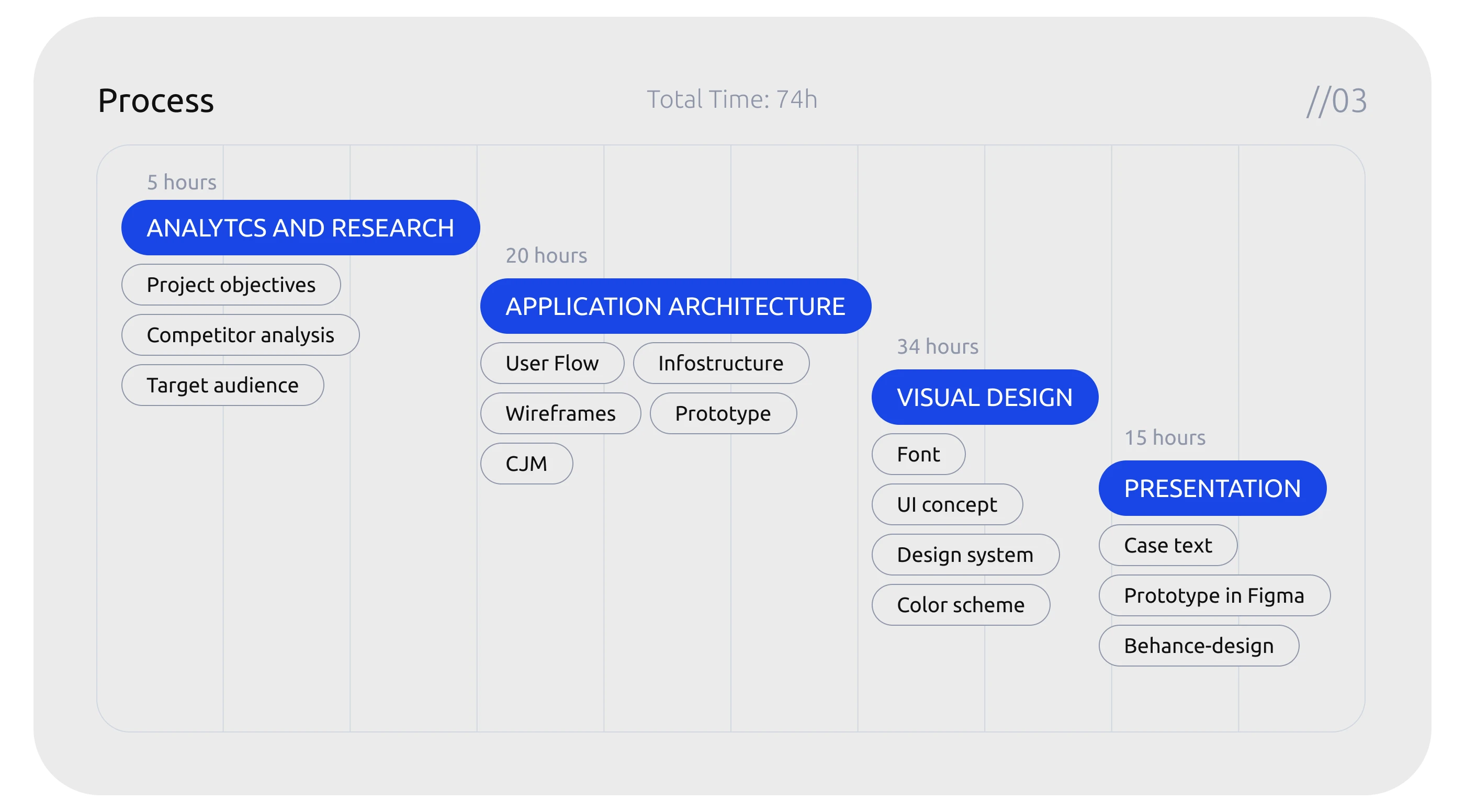Select the Competitor analysis tag
The image size is (1465, 812).
tap(240, 334)
